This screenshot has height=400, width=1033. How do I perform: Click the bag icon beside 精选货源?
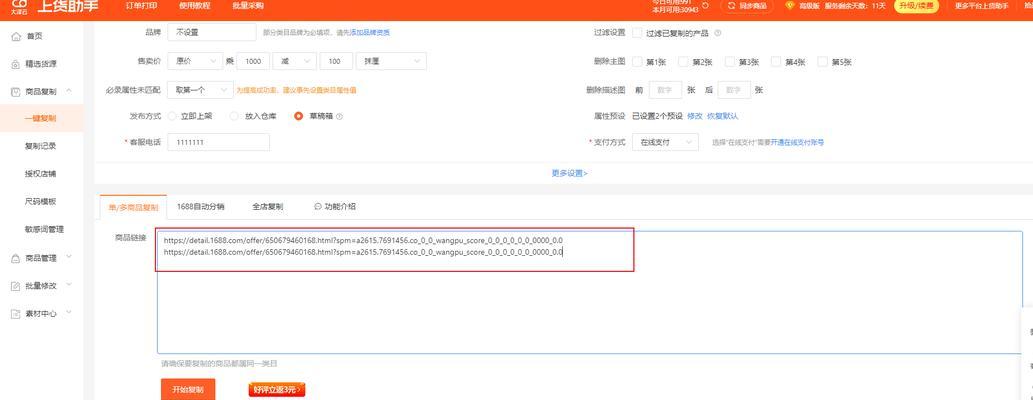pyautogui.click(x=16, y=64)
